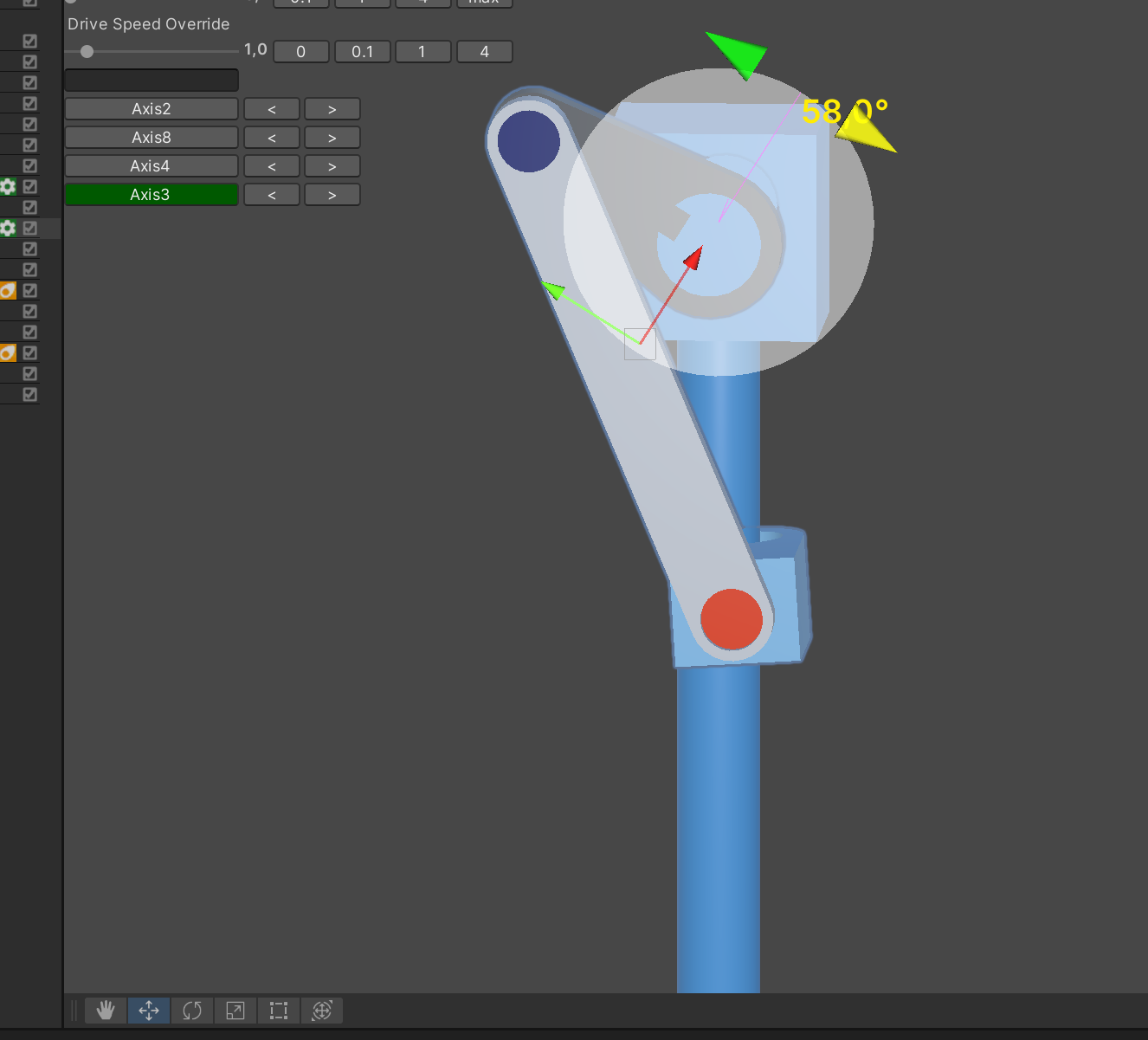Click the upper green gear icon

click(x=8, y=186)
